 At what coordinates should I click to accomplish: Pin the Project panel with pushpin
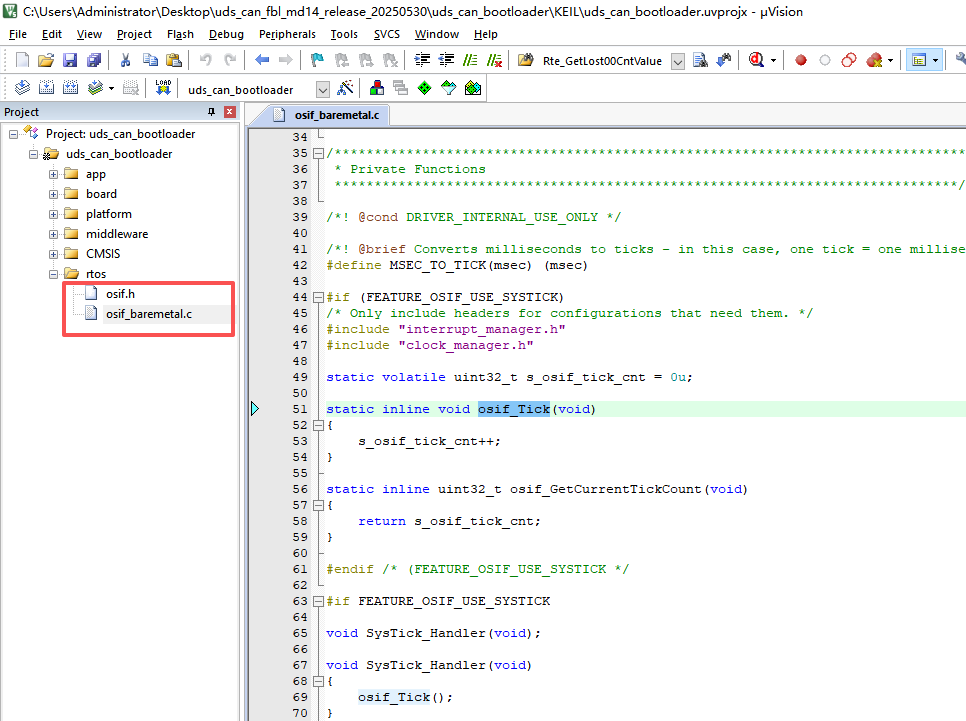tap(211, 112)
